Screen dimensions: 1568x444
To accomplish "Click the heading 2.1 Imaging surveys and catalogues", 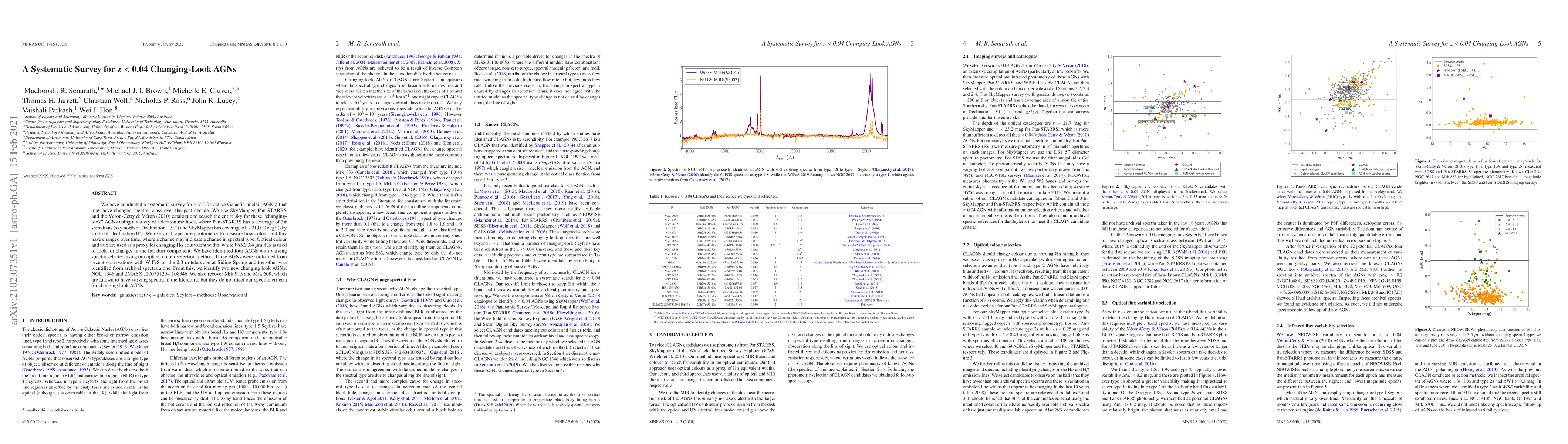I will click(x=1001, y=57).
